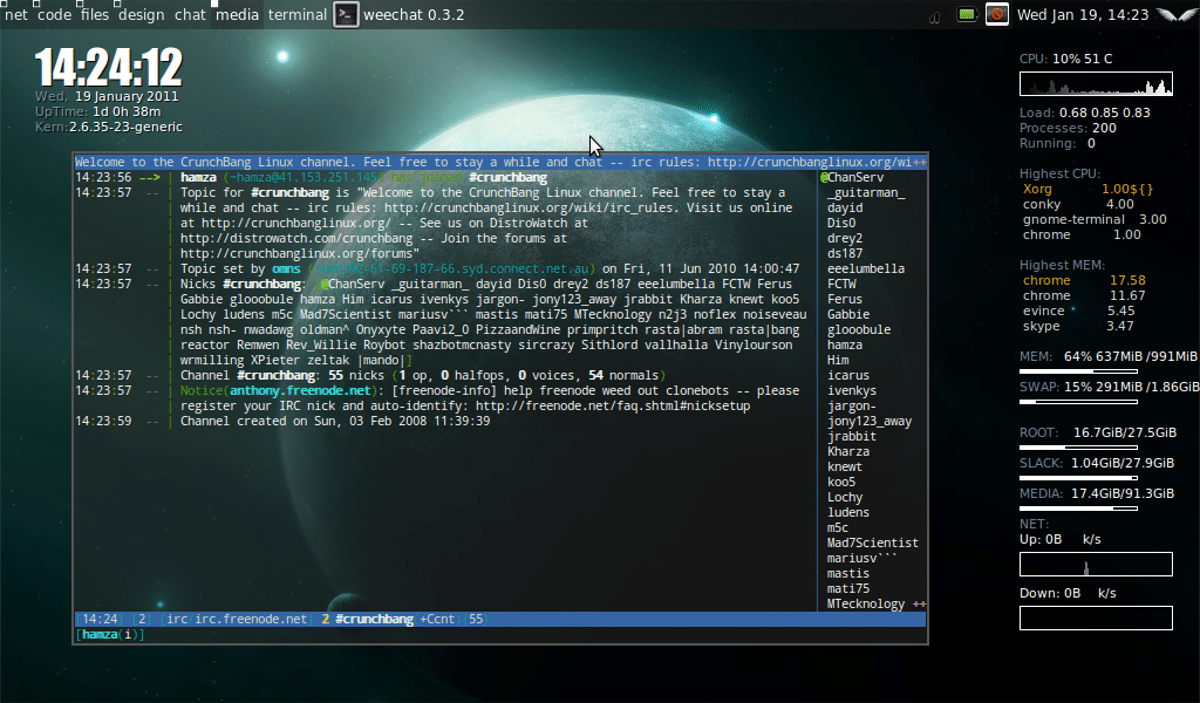Switch to the terminal workspace
The image size is (1200, 703).
(297, 14)
